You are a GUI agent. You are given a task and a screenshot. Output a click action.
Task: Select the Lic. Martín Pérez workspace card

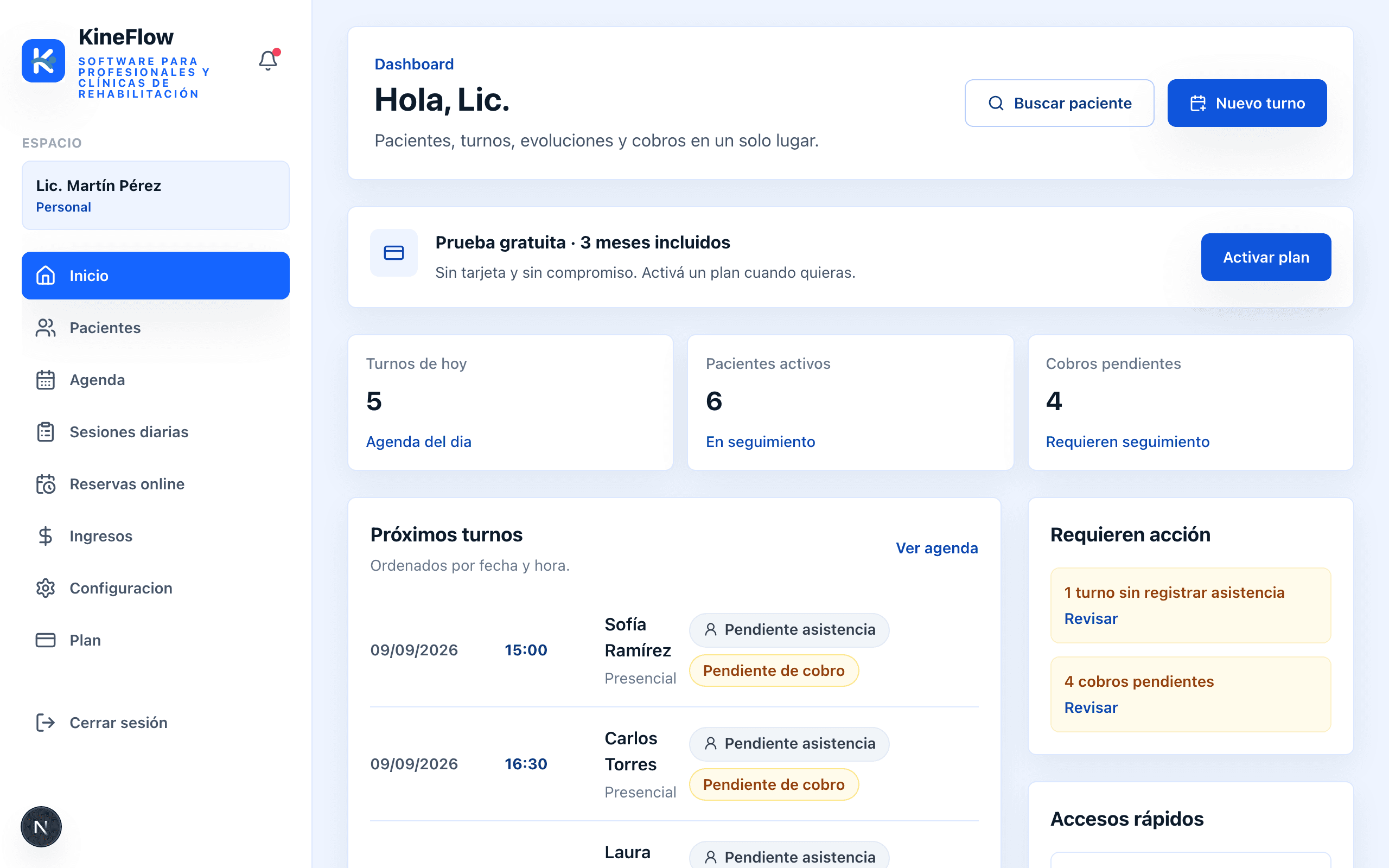(x=156, y=195)
